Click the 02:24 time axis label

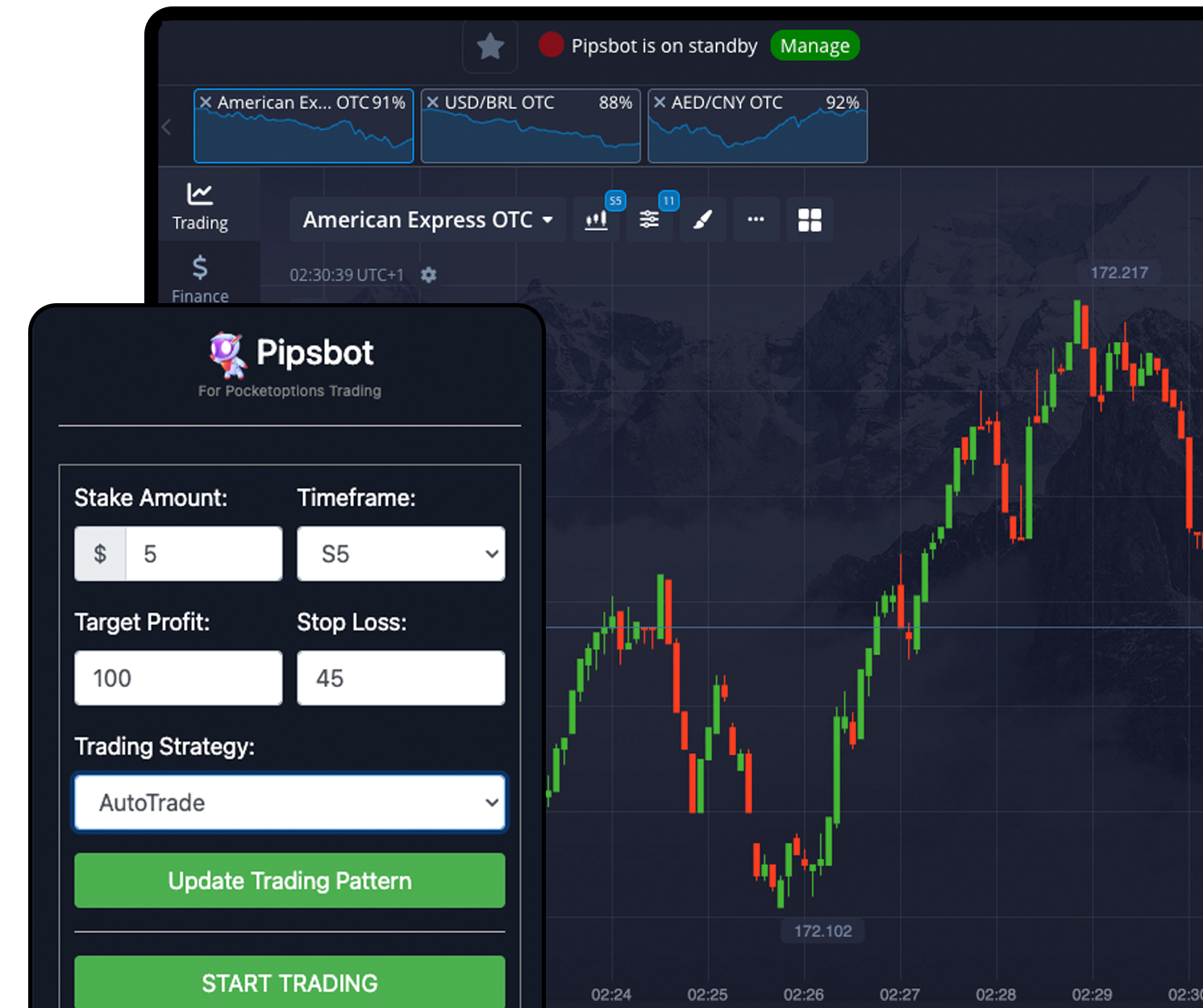click(x=611, y=994)
